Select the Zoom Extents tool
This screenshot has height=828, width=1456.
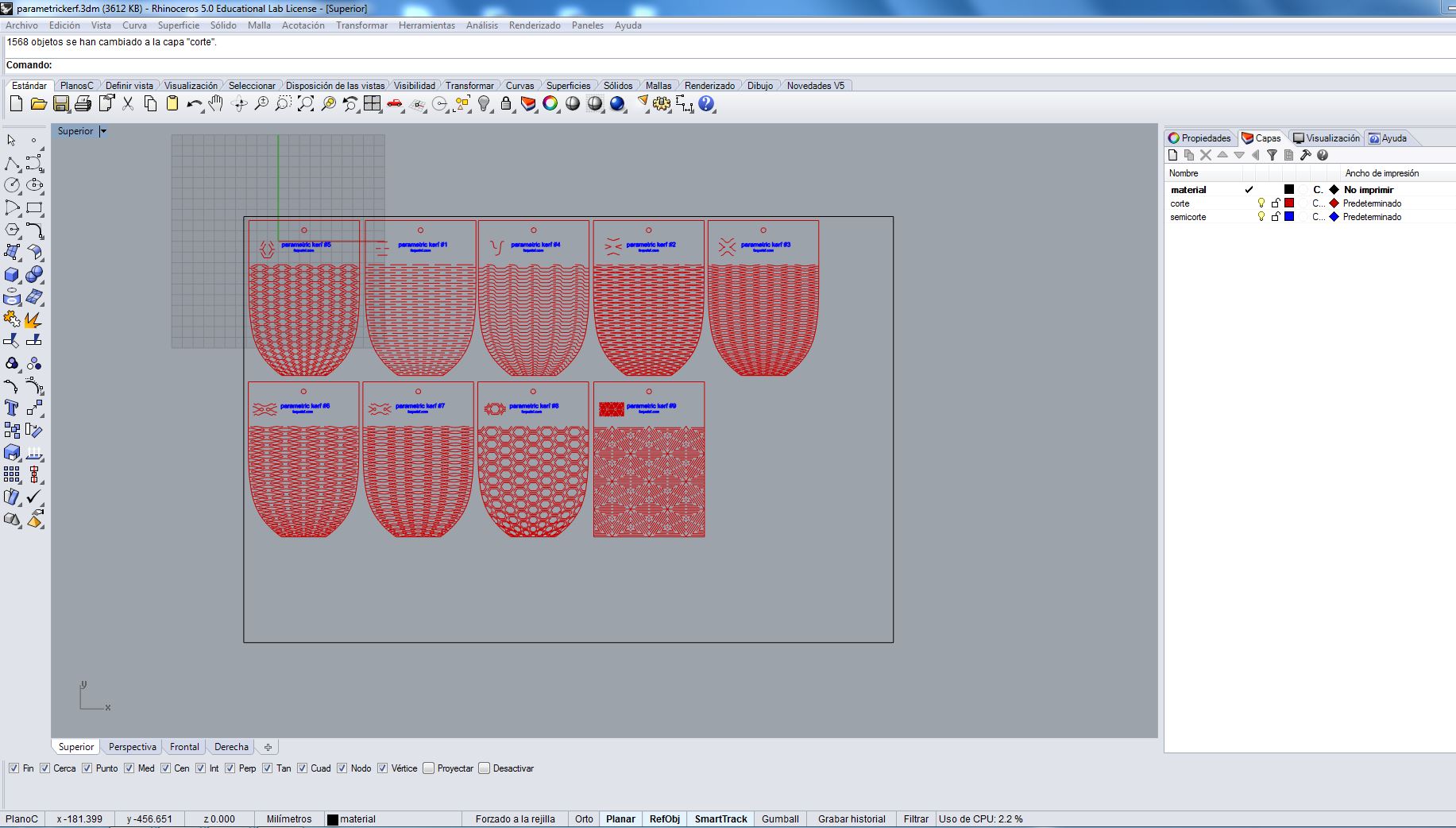pyautogui.click(x=306, y=104)
